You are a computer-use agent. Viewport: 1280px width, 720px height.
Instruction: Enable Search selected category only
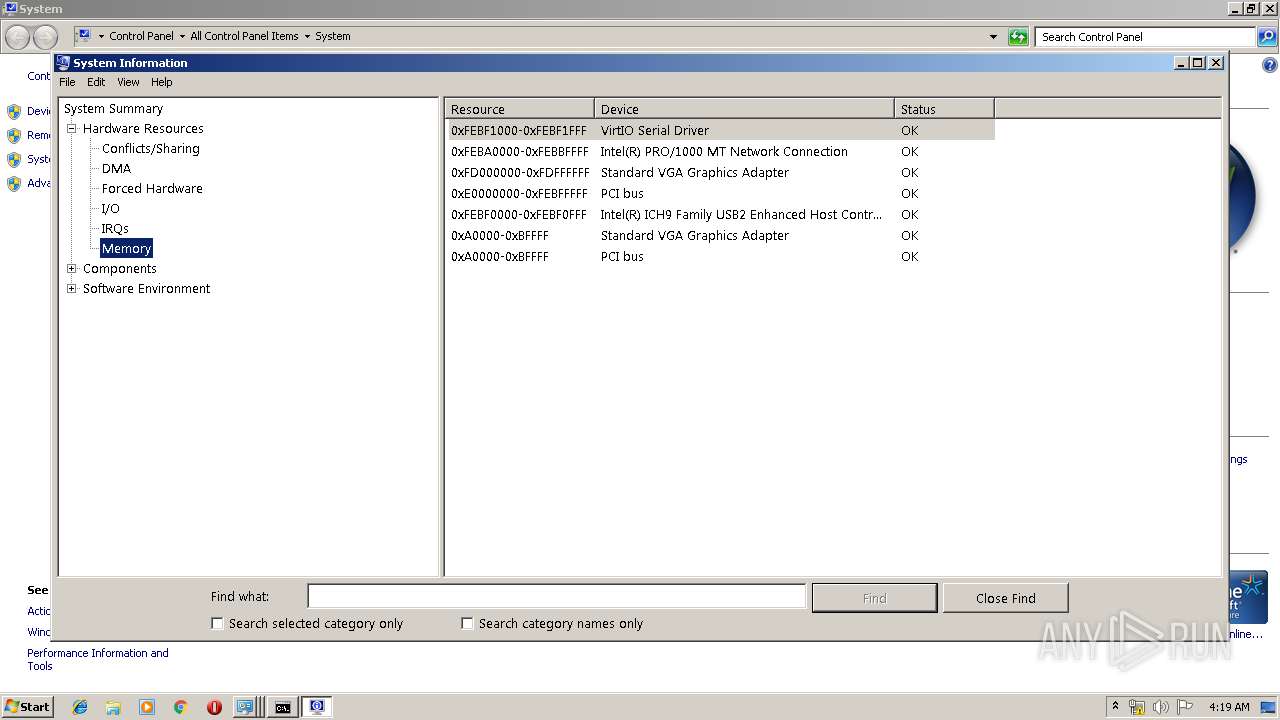(217, 623)
